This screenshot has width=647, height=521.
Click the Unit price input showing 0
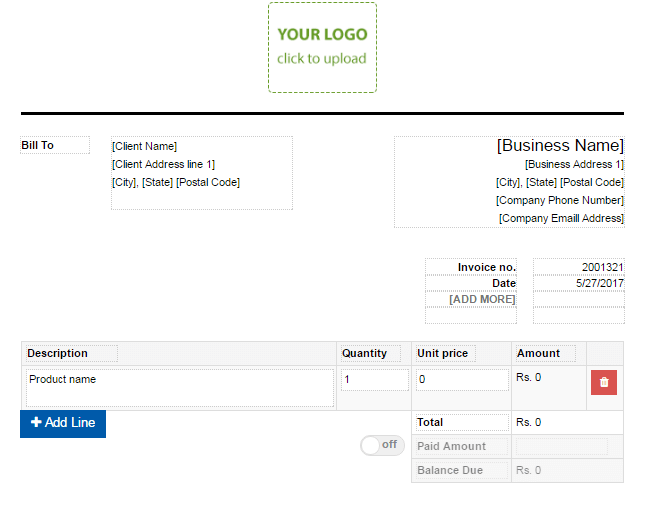coord(461,380)
